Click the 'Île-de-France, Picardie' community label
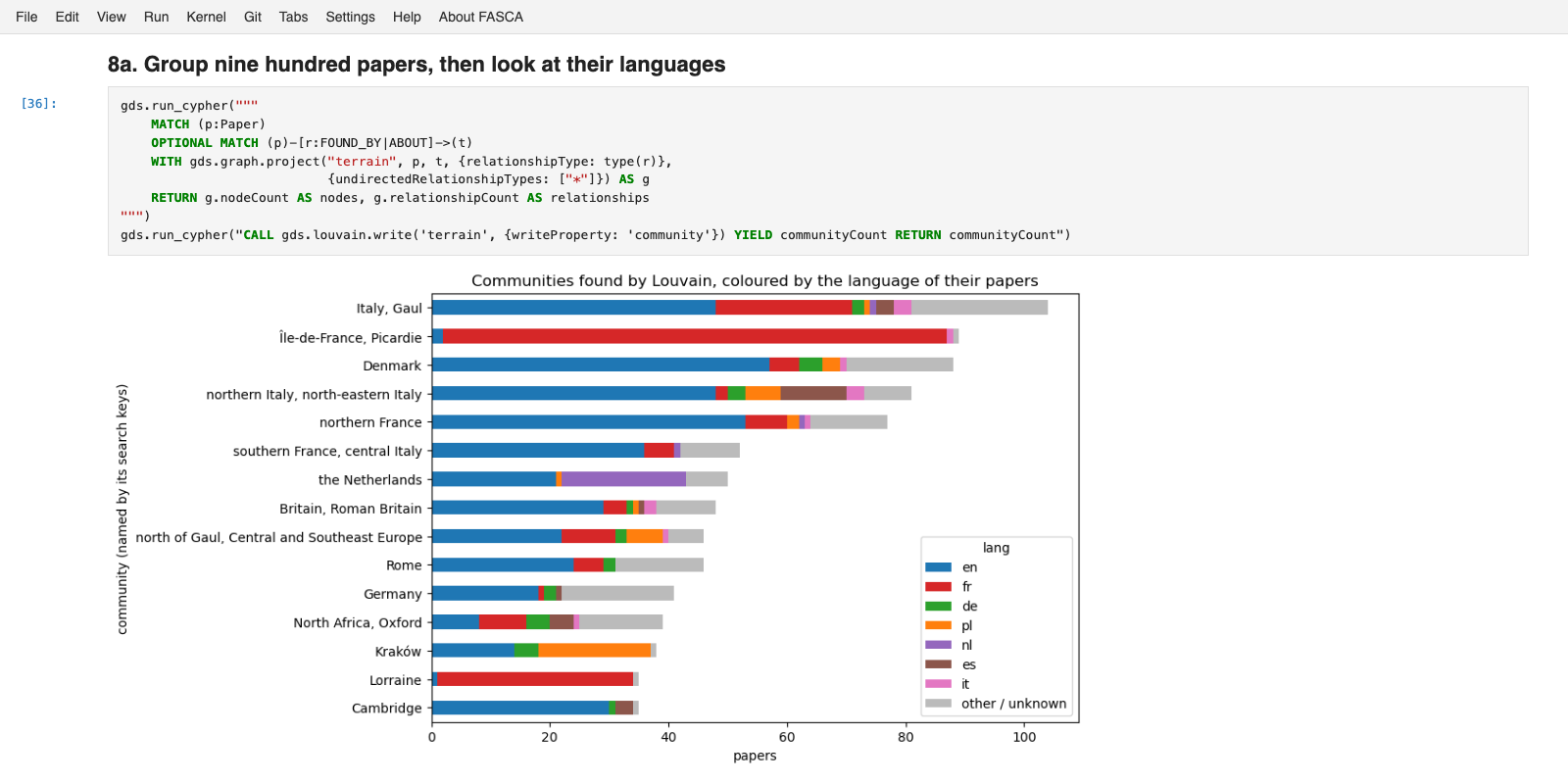This screenshot has width=1568, height=784. [351, 337]
